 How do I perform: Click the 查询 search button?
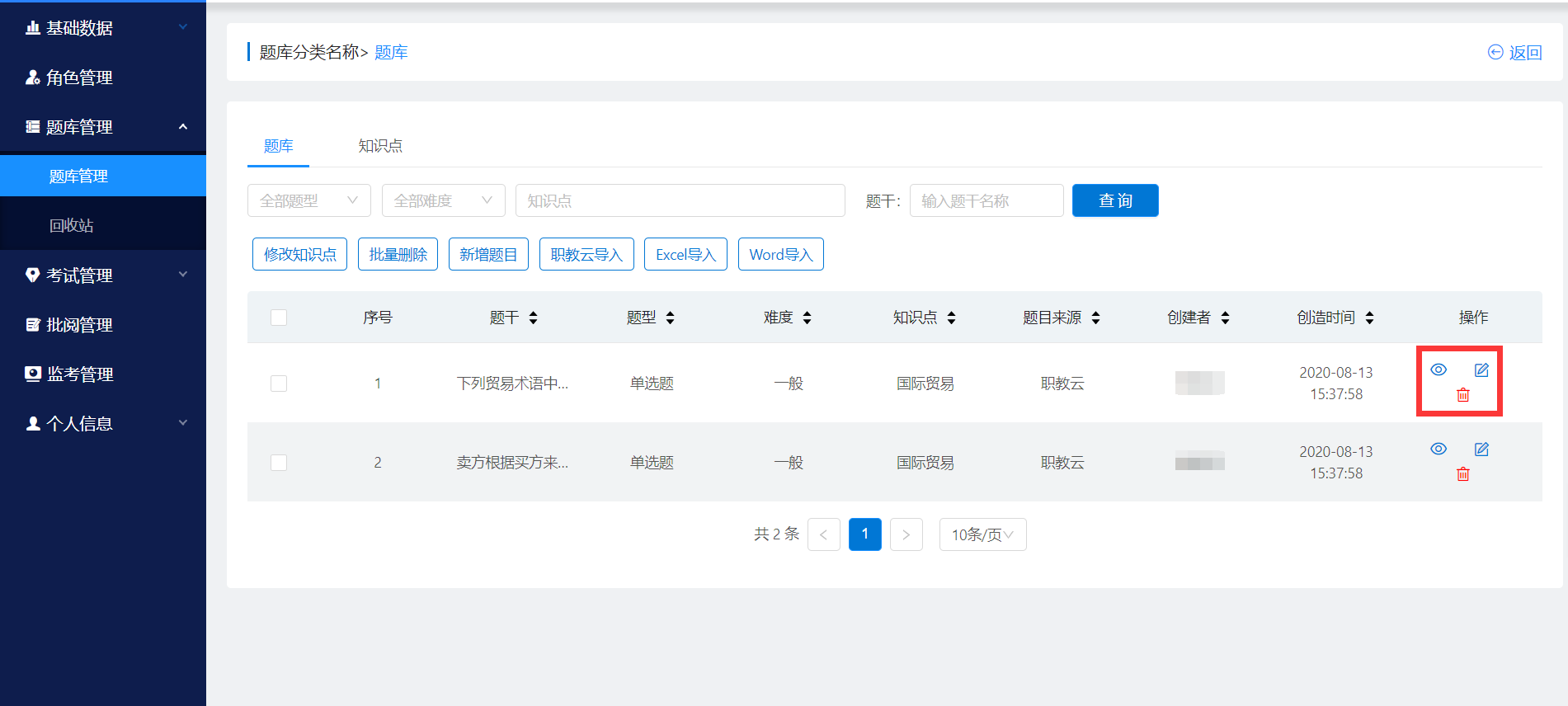click(1115, 200)
